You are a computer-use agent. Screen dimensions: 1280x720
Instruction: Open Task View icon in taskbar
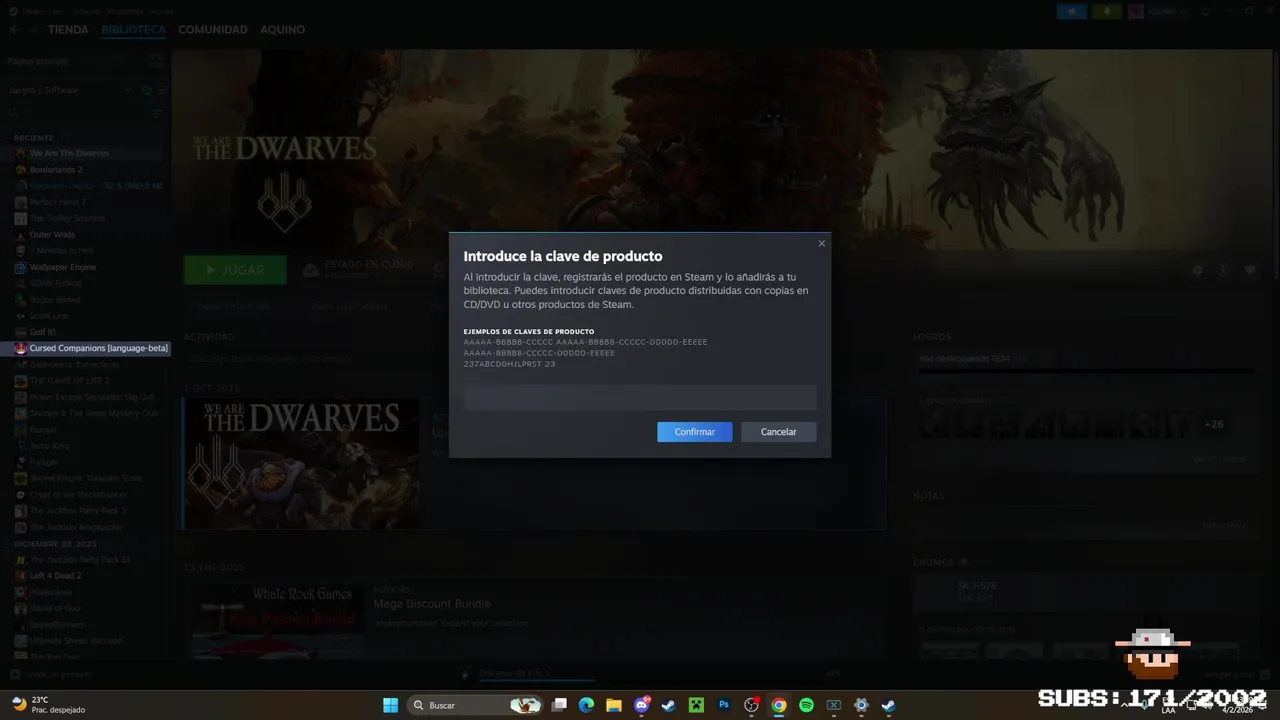tap(559, 705)
